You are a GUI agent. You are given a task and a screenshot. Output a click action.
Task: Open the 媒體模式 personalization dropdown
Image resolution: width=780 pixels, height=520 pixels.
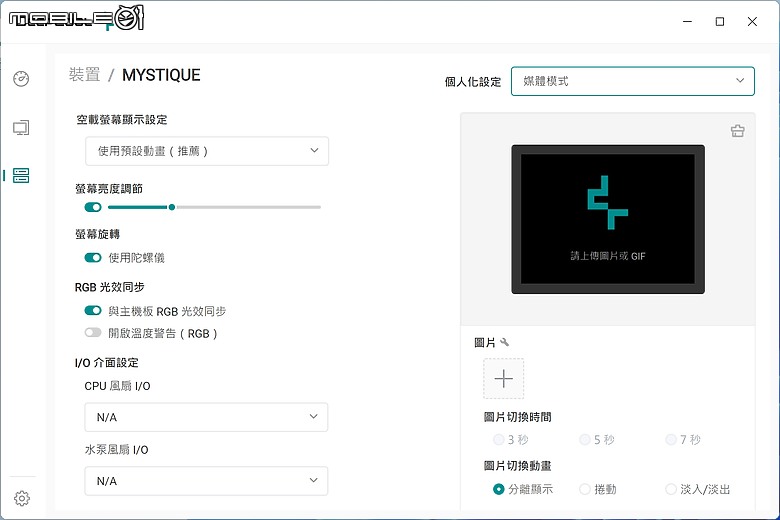coord(633,81)
